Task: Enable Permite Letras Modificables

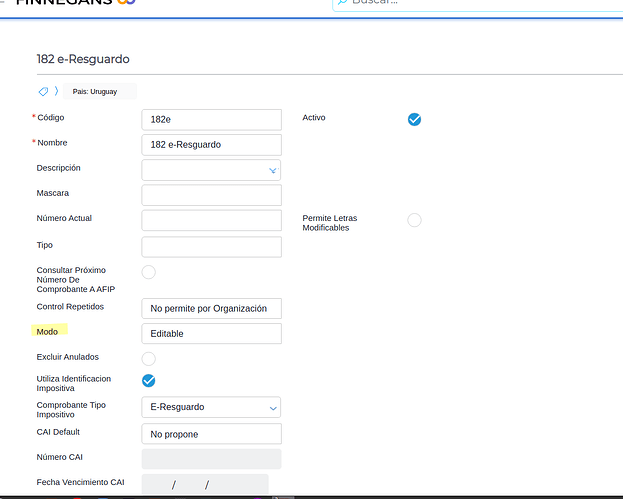Action: click(414, 220)
